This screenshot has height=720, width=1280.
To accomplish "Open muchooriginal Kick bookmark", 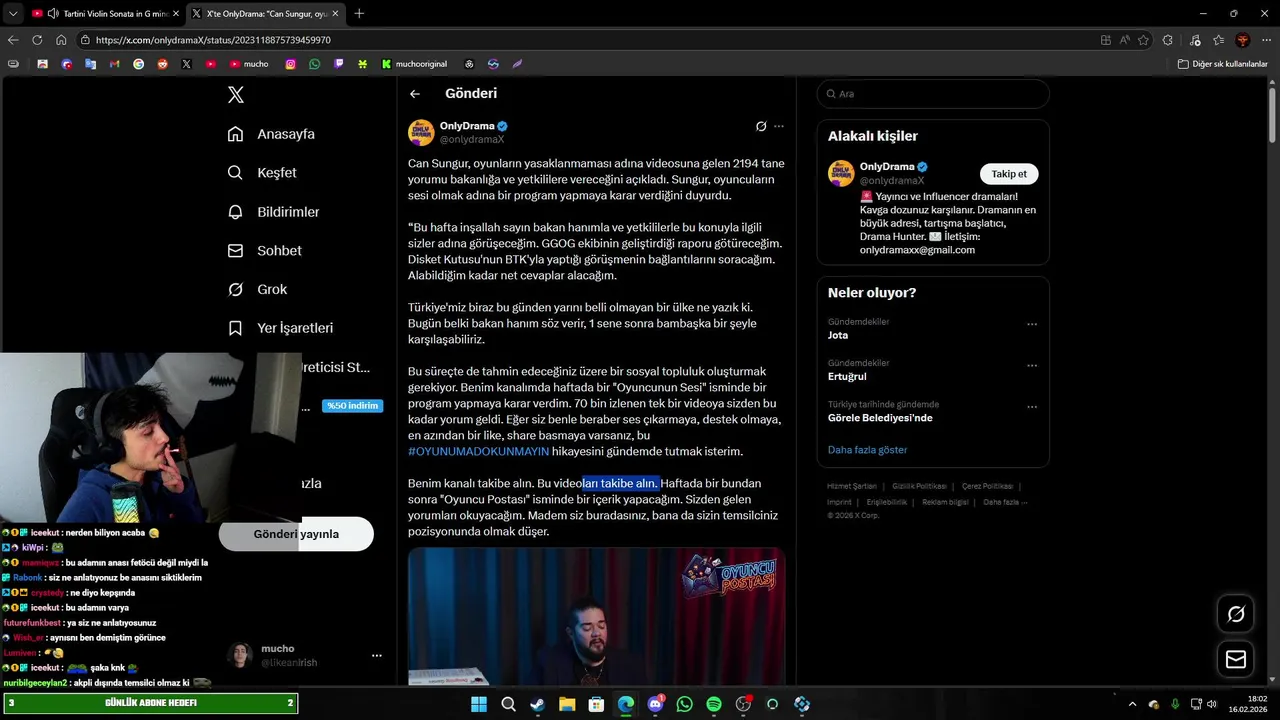I will 414,64.
